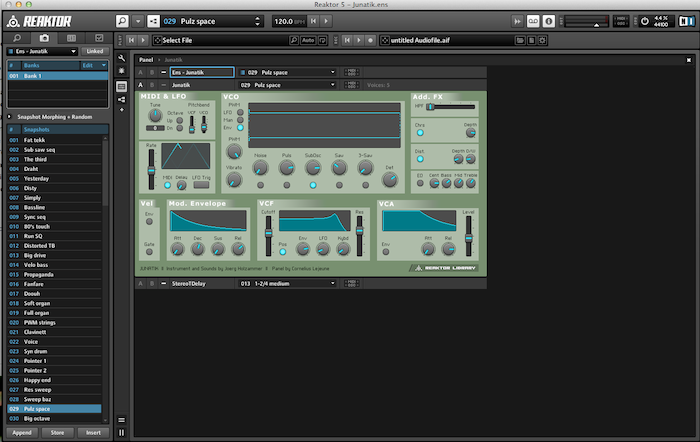The width and height of the screenshot is (700, 442).
Task: Toggle the audio engine power button
Action: point(645,21)
